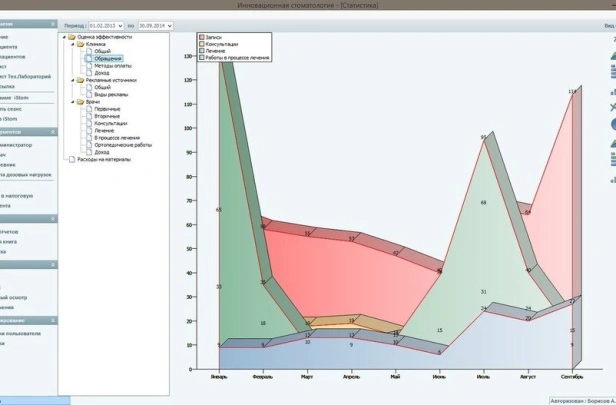
Task: Select the В процессе лечения tree item
Action: pos(117,137)
